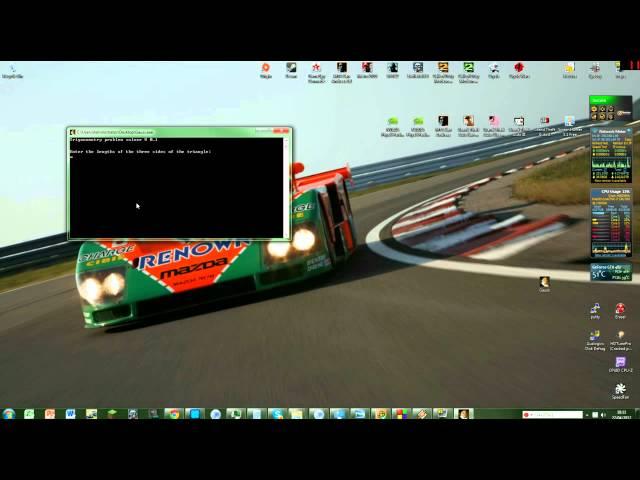
Task: Select the red star desktop icon
Action: [x=316, y=73]
